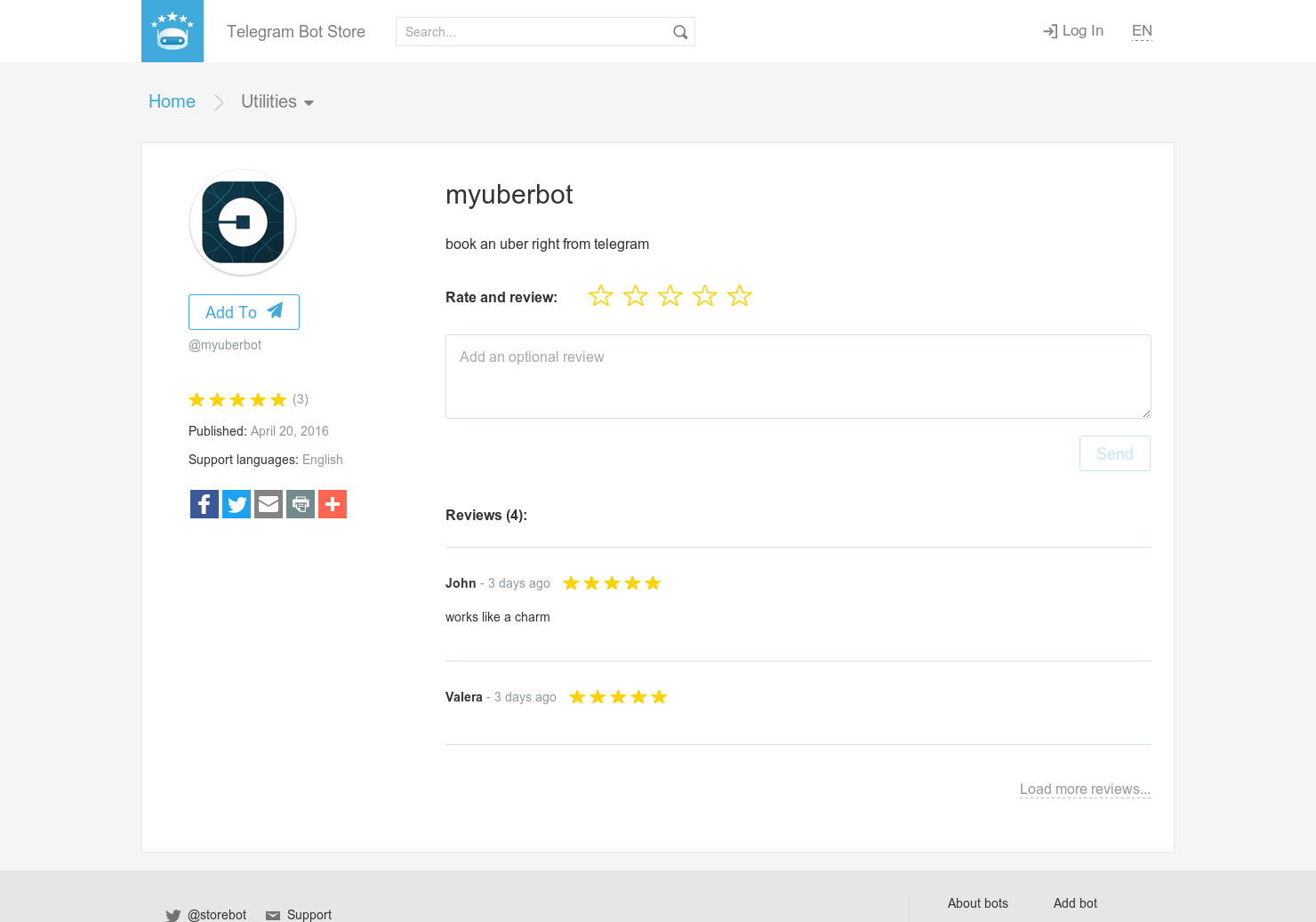Click the Reviews (4) heading
Viewport: 1316px width, 922px height.
click(486, 516)
